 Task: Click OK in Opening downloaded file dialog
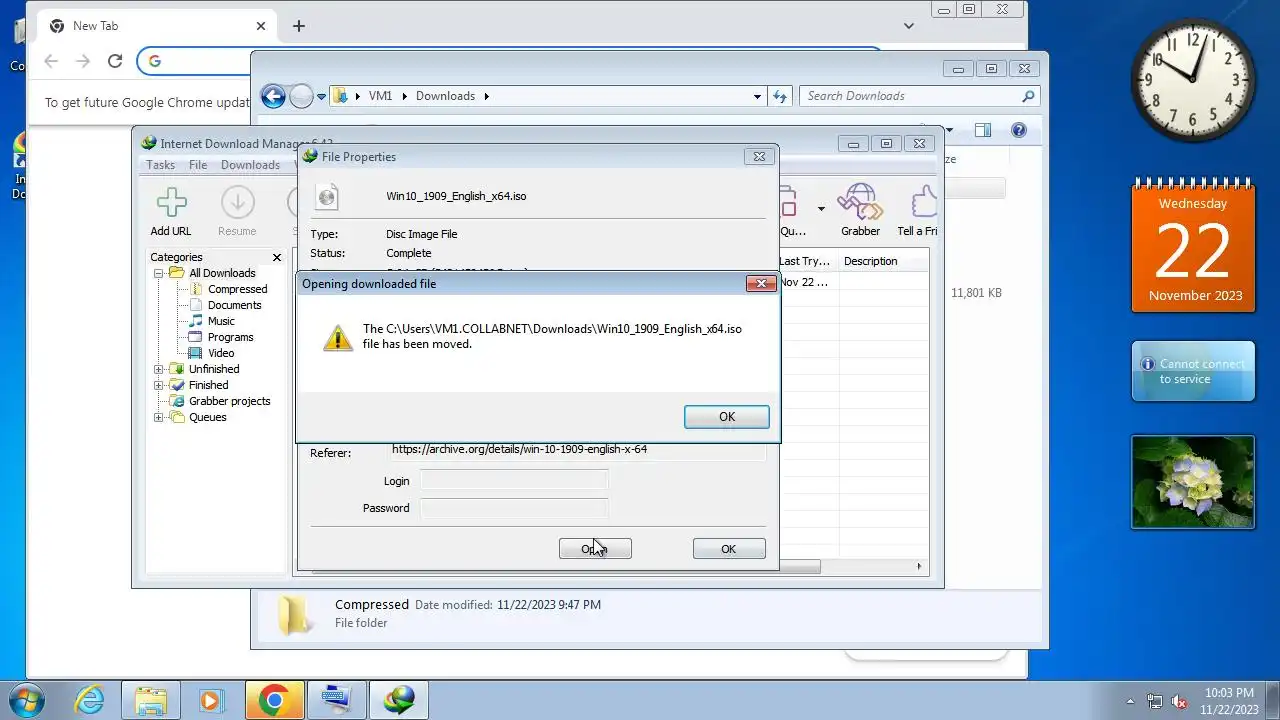coord(726,417)
